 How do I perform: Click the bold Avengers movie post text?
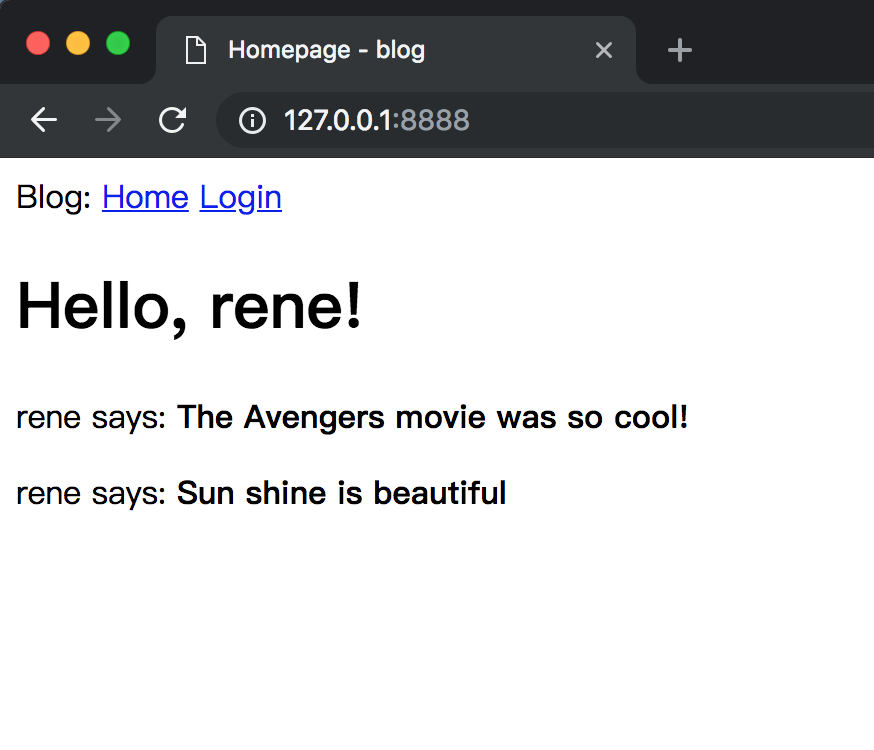(x=432, y=417)
